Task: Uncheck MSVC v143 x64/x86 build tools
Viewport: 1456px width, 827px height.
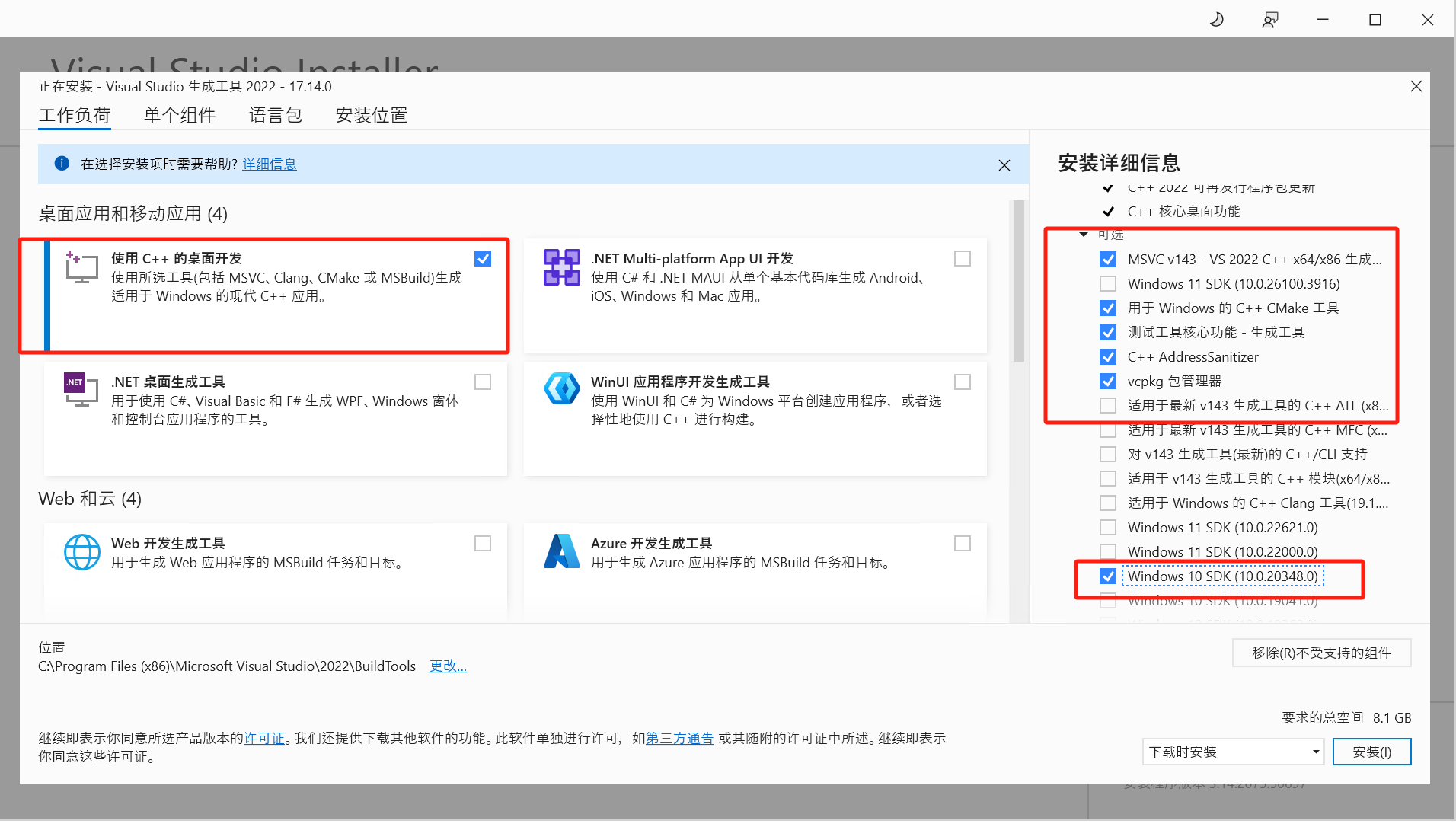Action: pos(1108,260)
